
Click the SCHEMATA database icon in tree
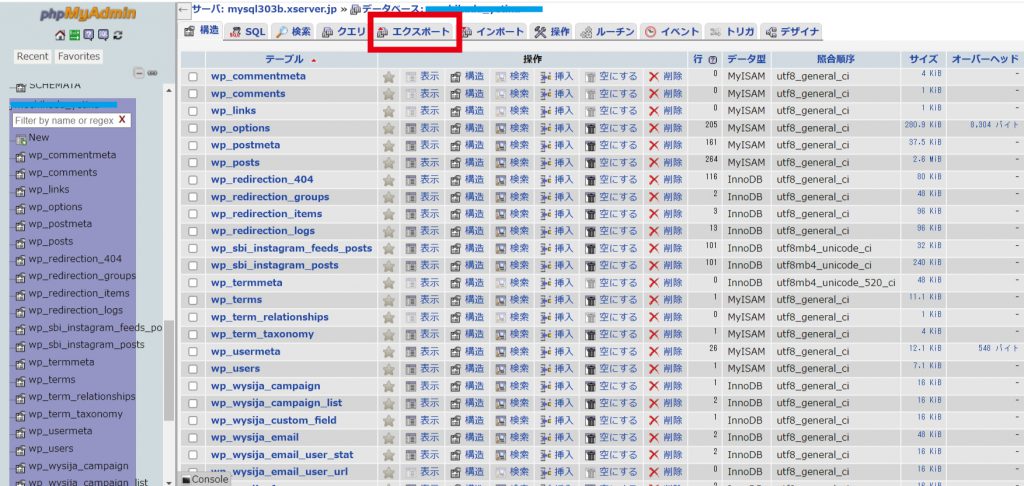(21, 86)
